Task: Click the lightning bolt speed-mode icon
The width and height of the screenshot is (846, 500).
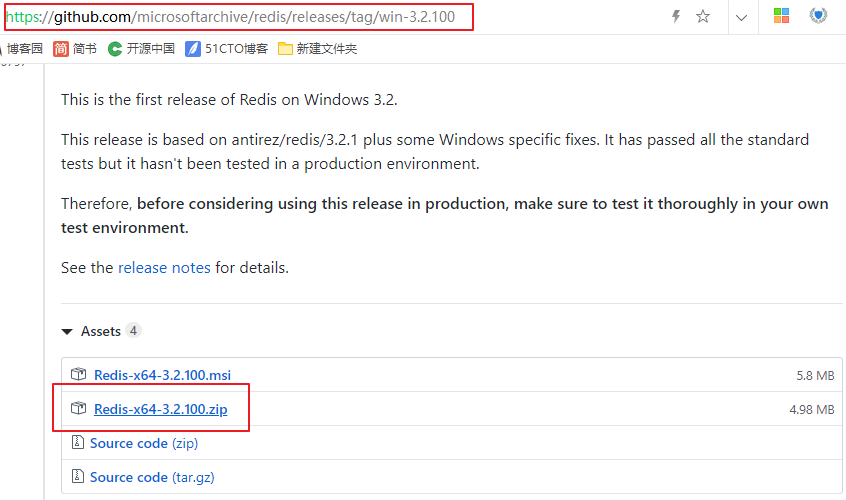Action: [676, 16]
